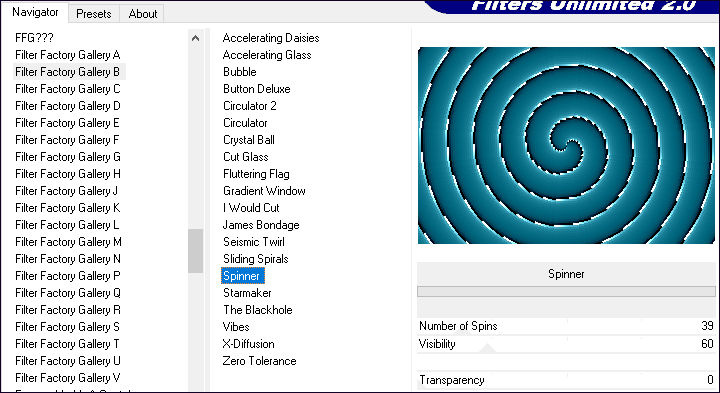Select Filter Factory Gallery A

click(x=68, y=55)
